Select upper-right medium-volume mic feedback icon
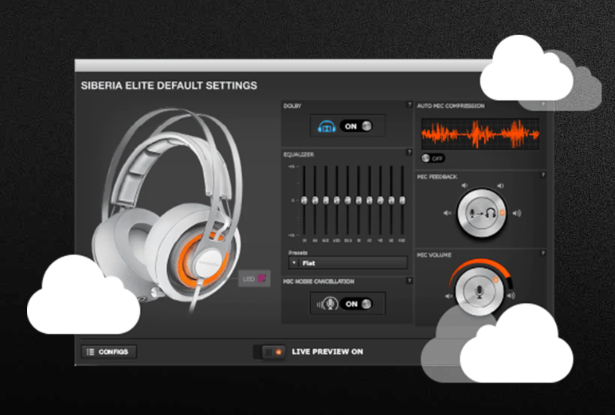This screenshot has width=615, height=415. [500, 186]
